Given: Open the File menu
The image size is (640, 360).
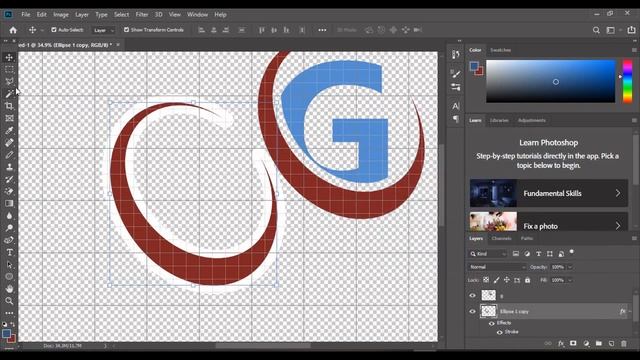Looking at the screenshot, I should coord(26,15).
